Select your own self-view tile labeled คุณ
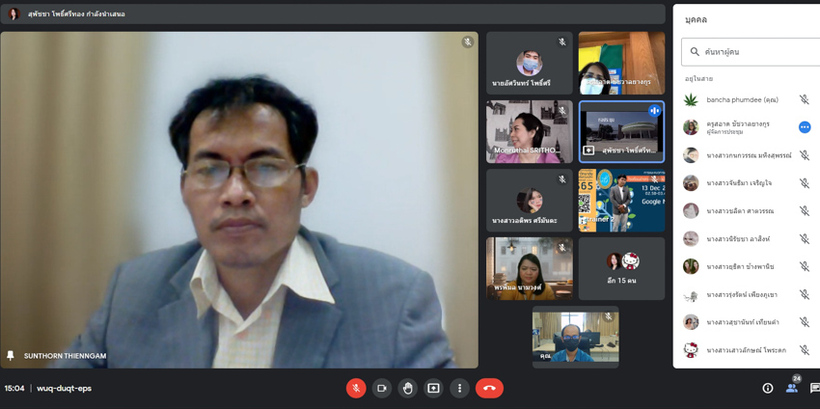Viewport: 820px width, 409px height. 575,337
